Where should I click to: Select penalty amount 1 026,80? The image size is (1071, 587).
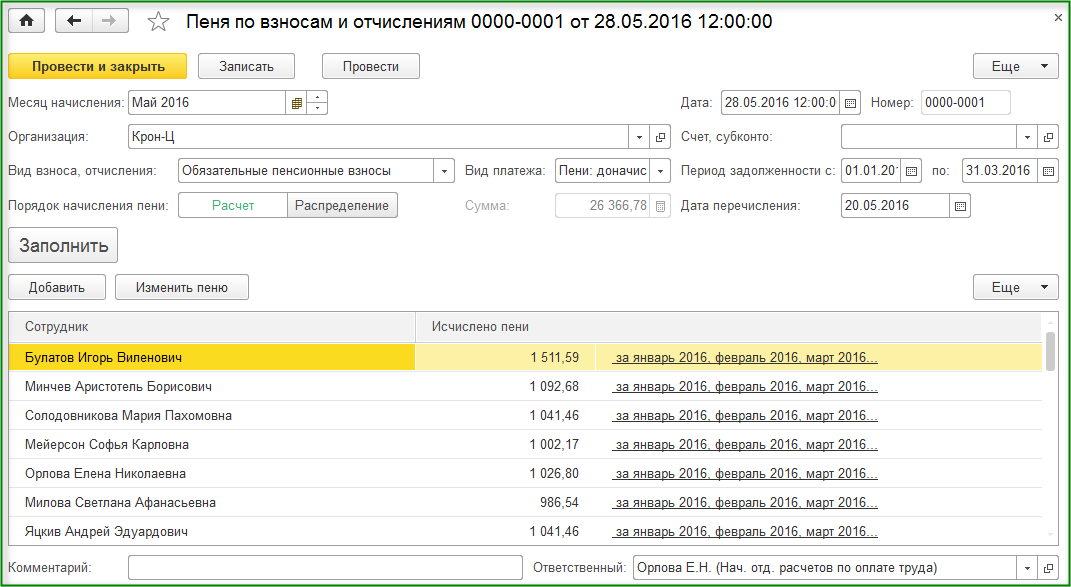click(x=554, y=474)
